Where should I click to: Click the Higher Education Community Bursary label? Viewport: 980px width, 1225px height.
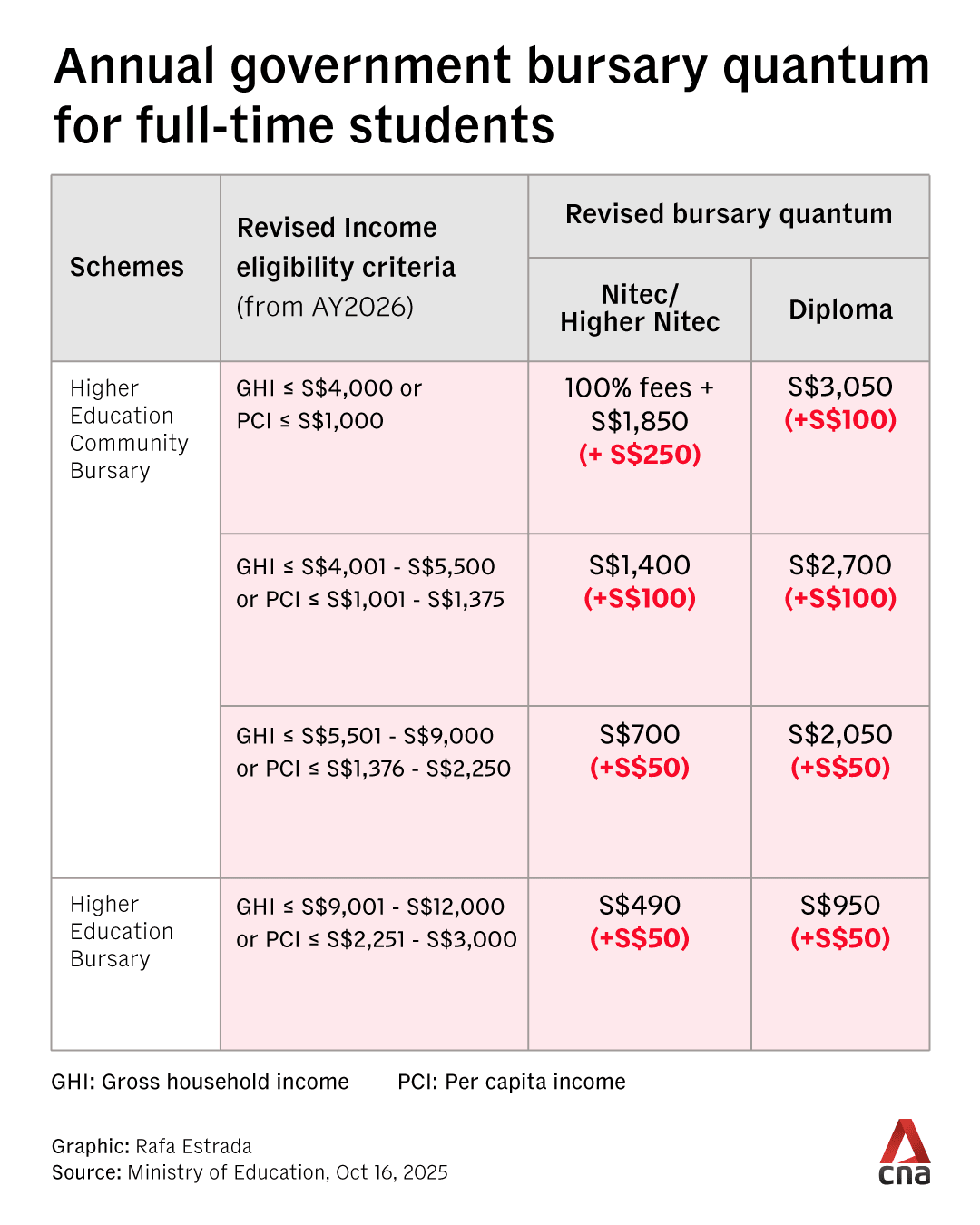(129, 429)
